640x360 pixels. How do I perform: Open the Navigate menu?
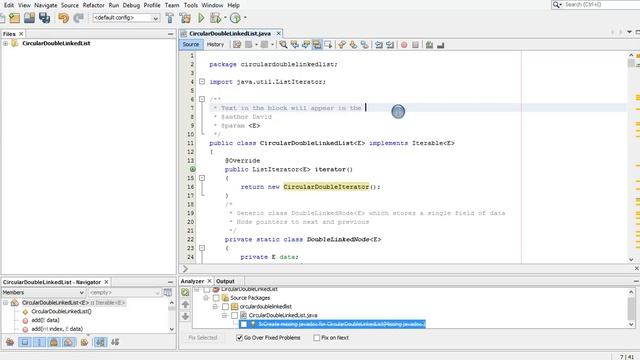click(x=46, y=5)
